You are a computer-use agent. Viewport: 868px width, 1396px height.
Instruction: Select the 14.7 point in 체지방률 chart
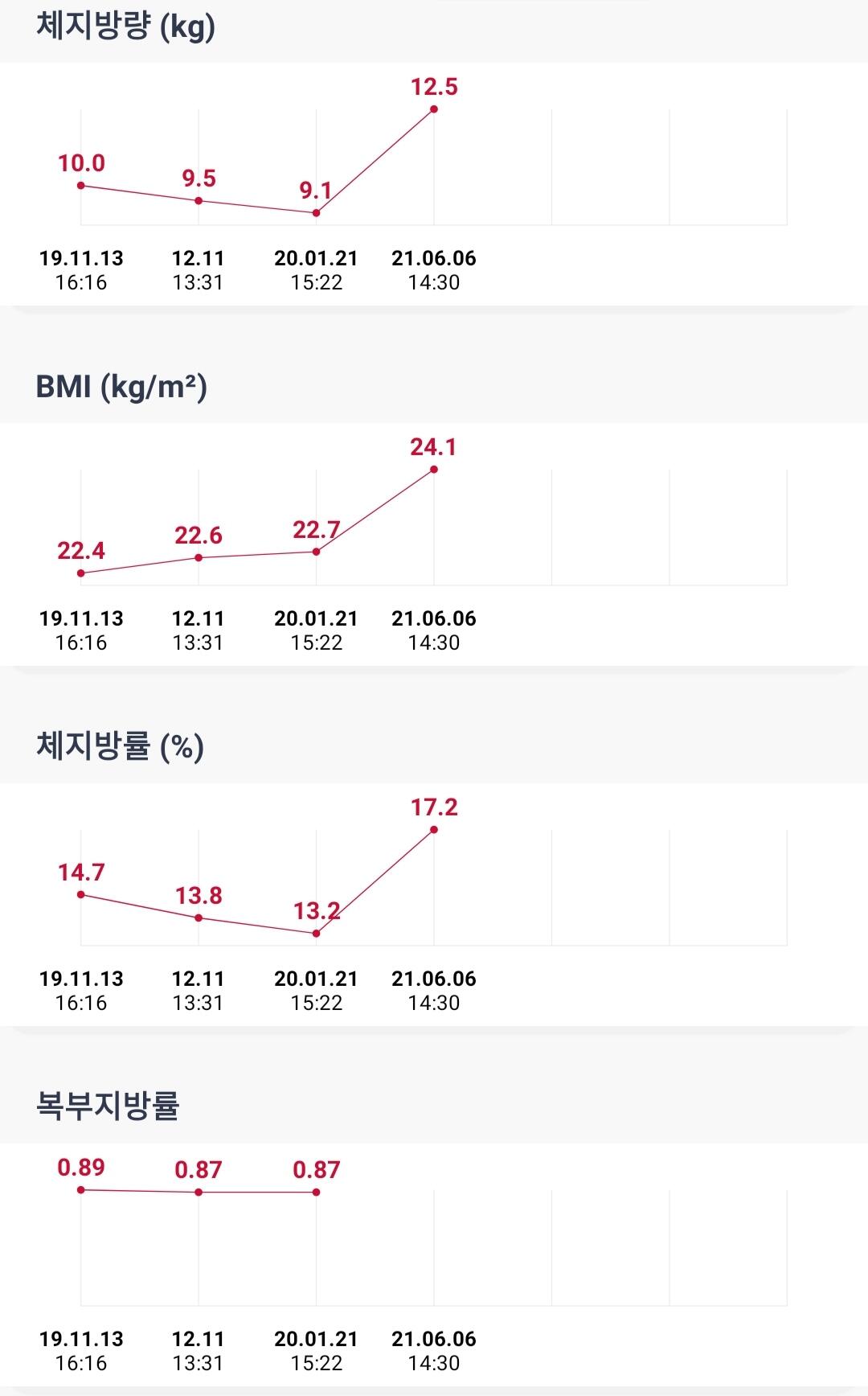pyautogui.click(x=80, y=894)
